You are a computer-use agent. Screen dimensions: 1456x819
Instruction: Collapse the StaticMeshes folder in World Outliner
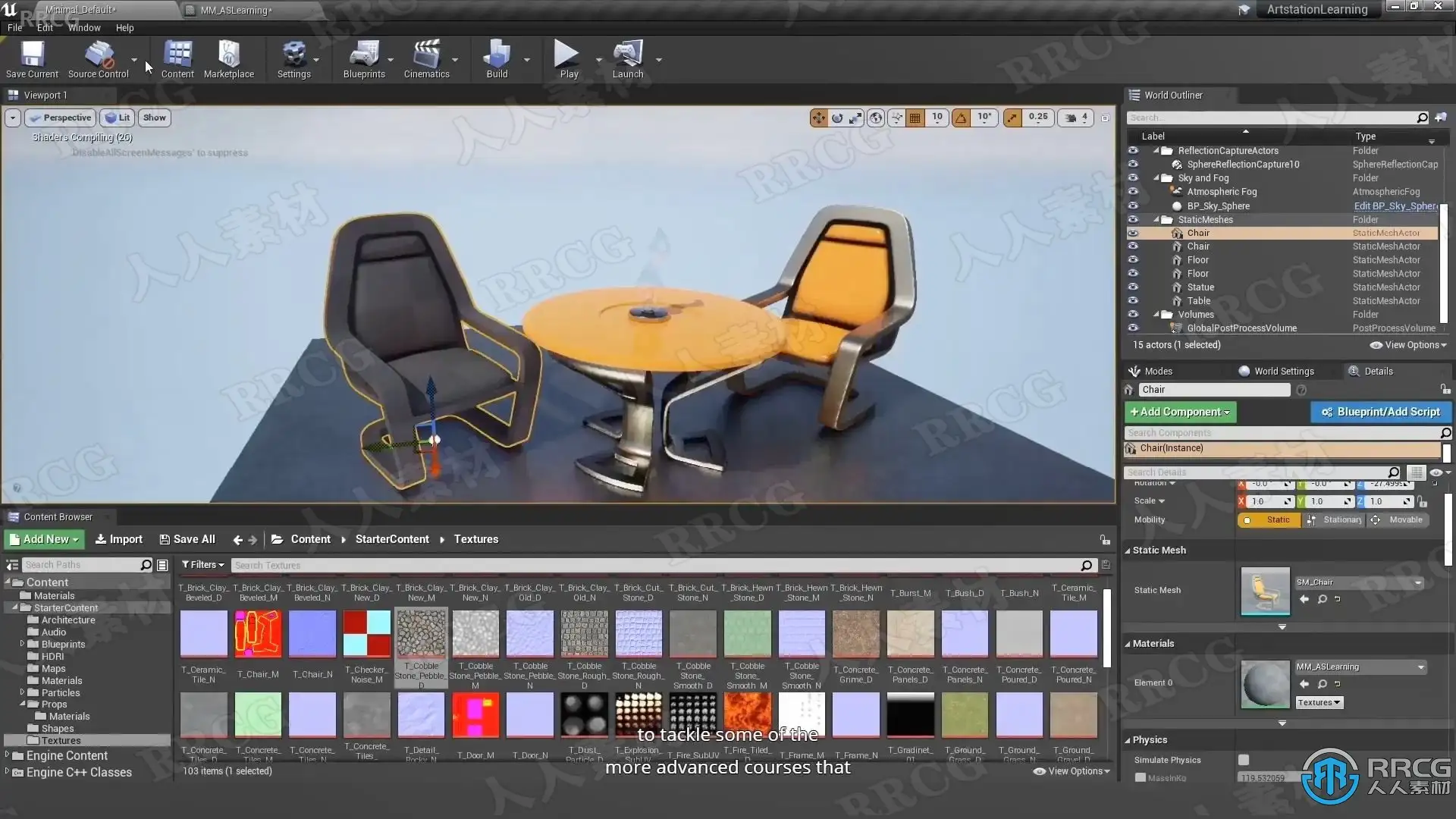[1156, 220]
